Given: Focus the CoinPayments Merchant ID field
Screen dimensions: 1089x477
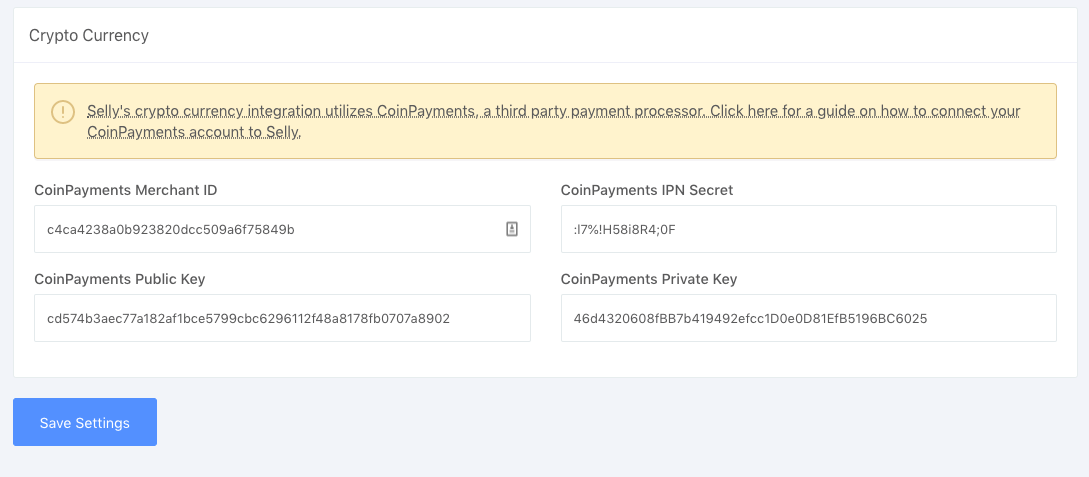Looking at the screenshot, I should click(282, 229).
